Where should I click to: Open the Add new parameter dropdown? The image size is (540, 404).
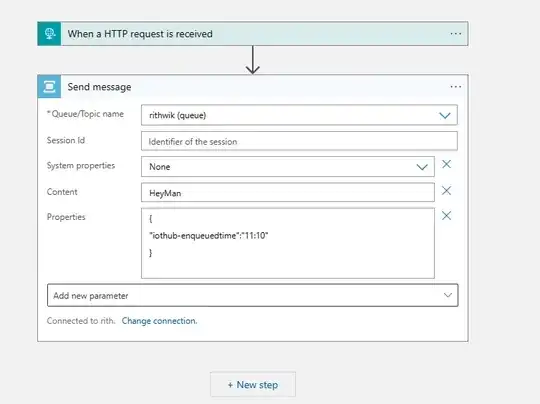pos(252,295)
